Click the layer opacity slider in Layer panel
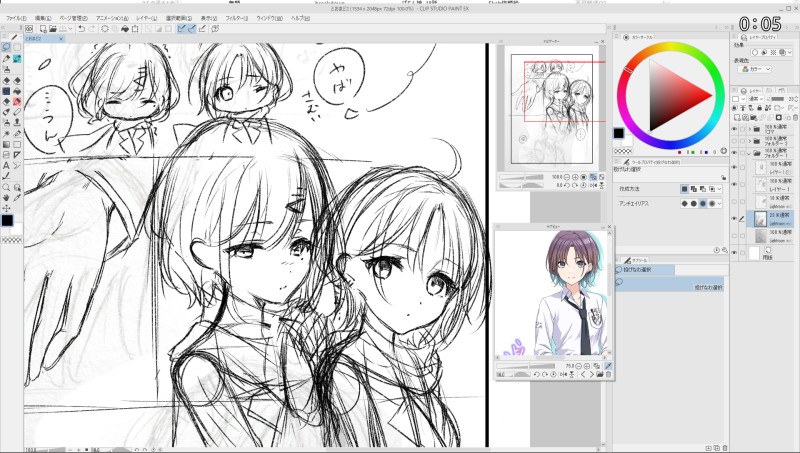This screenshot has height=453, width=800. [777, 99]
